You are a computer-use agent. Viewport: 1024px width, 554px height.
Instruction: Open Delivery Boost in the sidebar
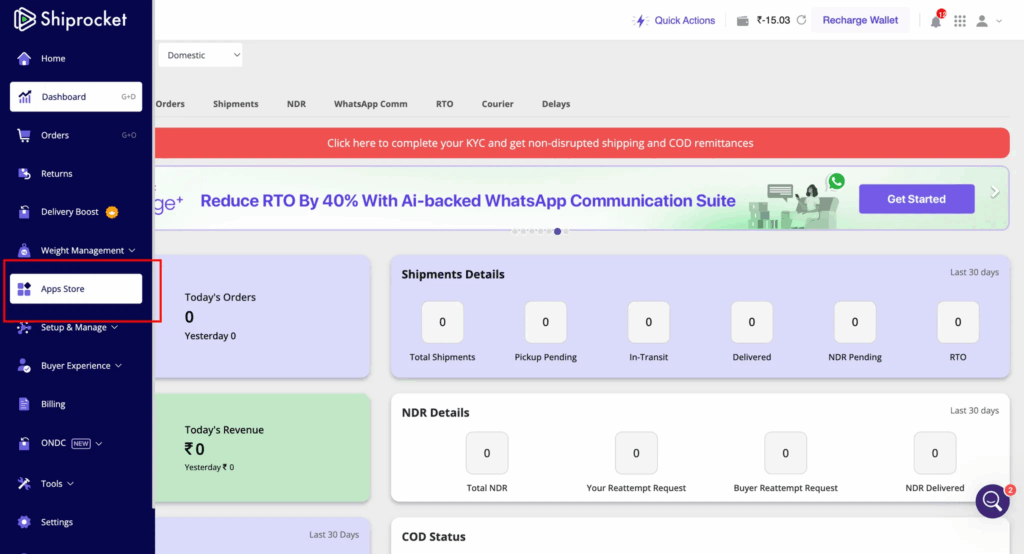[x=70, y=212]
